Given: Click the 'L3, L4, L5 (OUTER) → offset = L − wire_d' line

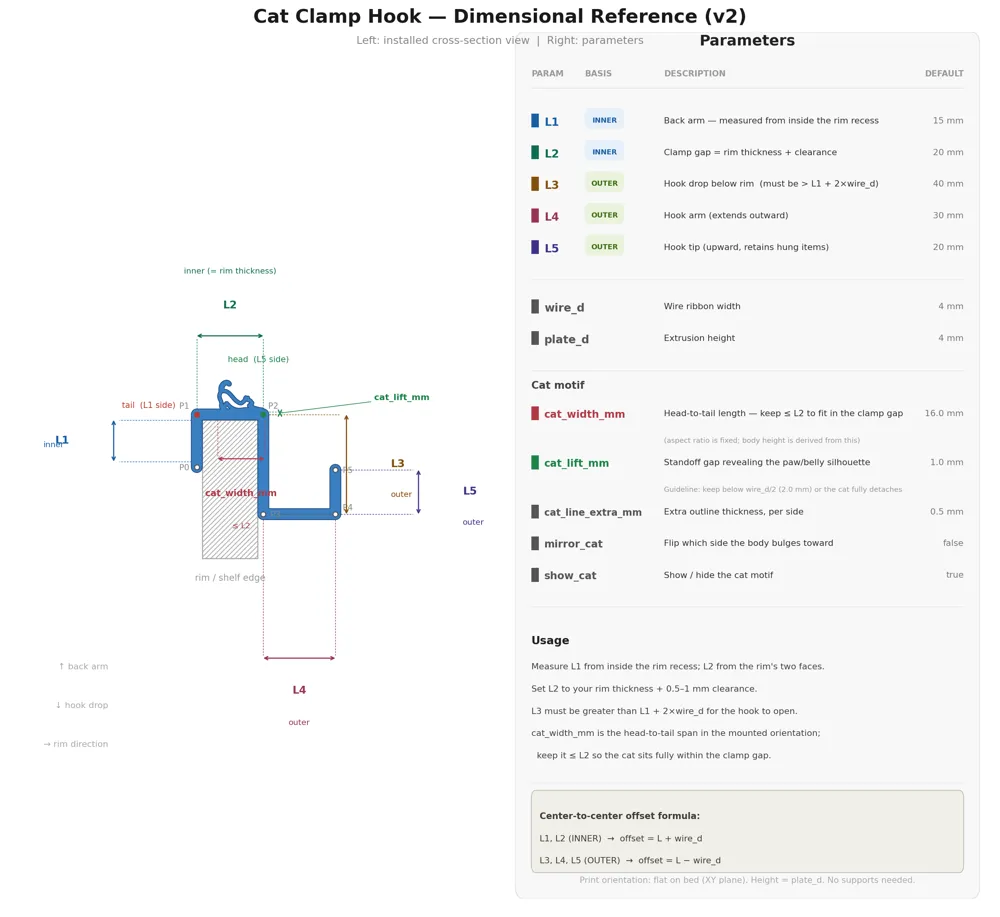Looking at the screenshot, I should click(630, 861).
